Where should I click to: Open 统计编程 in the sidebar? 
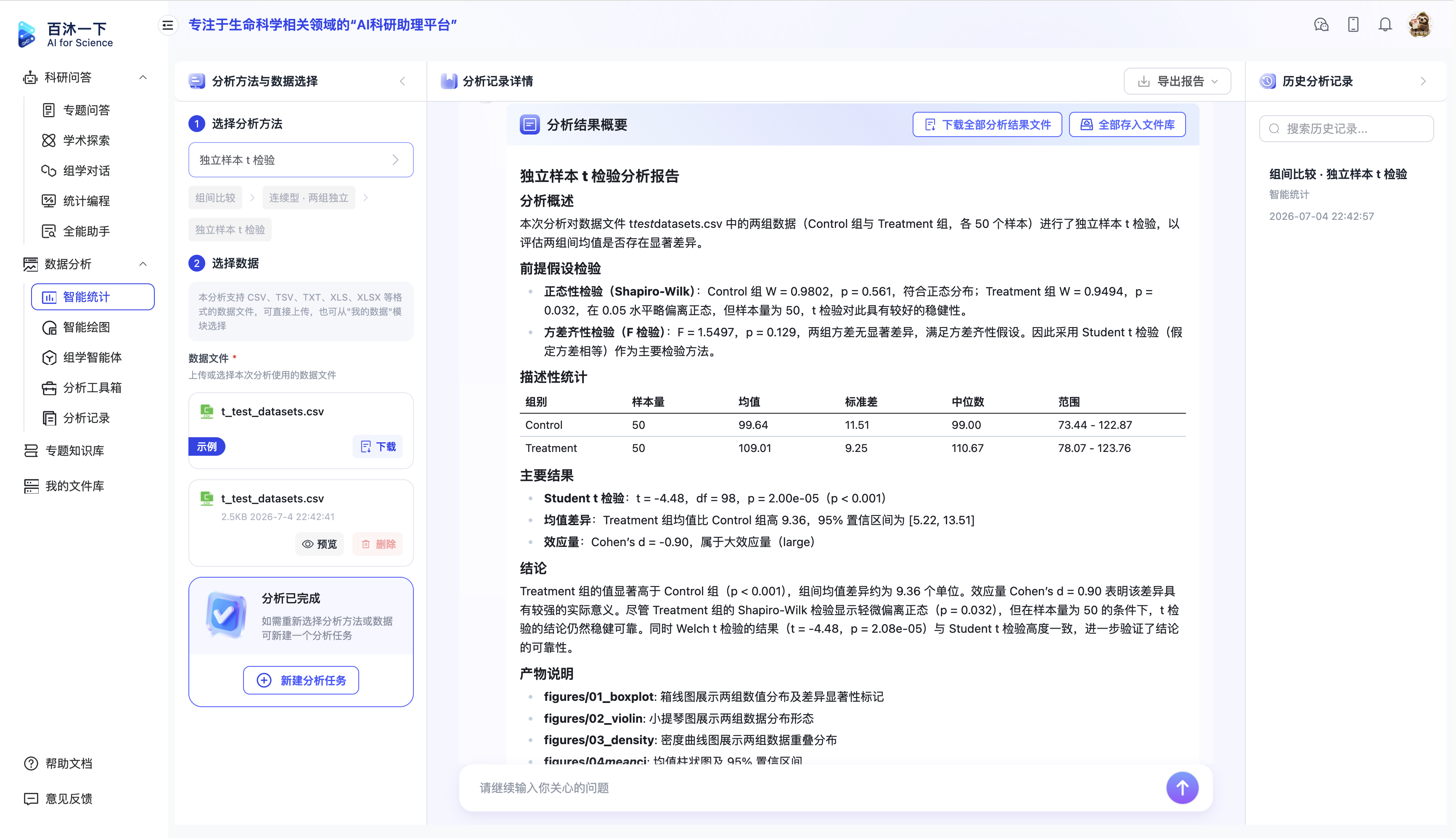point(86,201)
